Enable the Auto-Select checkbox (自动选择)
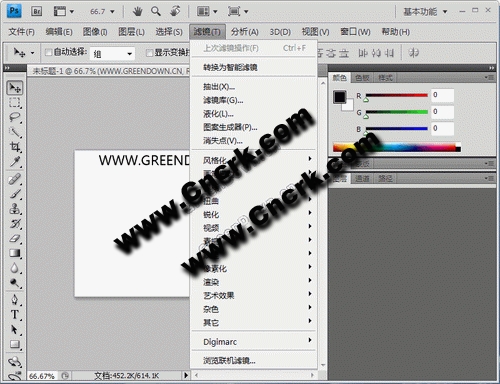 (49, 52)
